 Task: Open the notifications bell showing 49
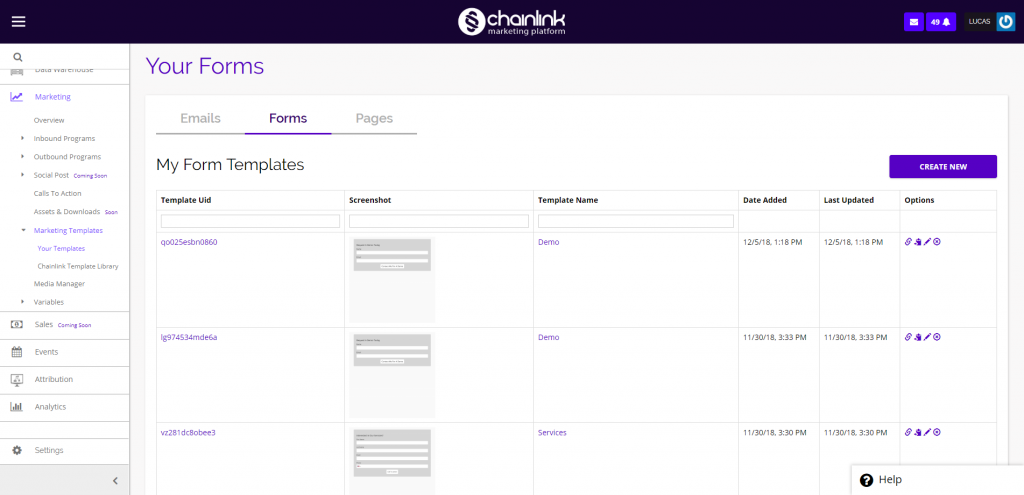coord(941,22)
